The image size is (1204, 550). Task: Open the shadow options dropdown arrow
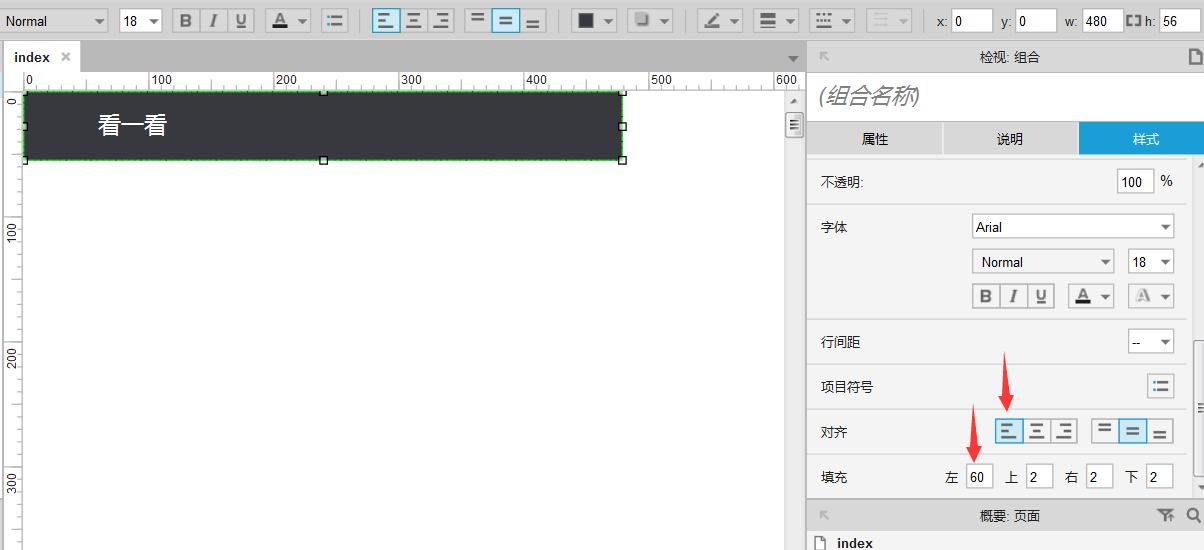[665, 21]
